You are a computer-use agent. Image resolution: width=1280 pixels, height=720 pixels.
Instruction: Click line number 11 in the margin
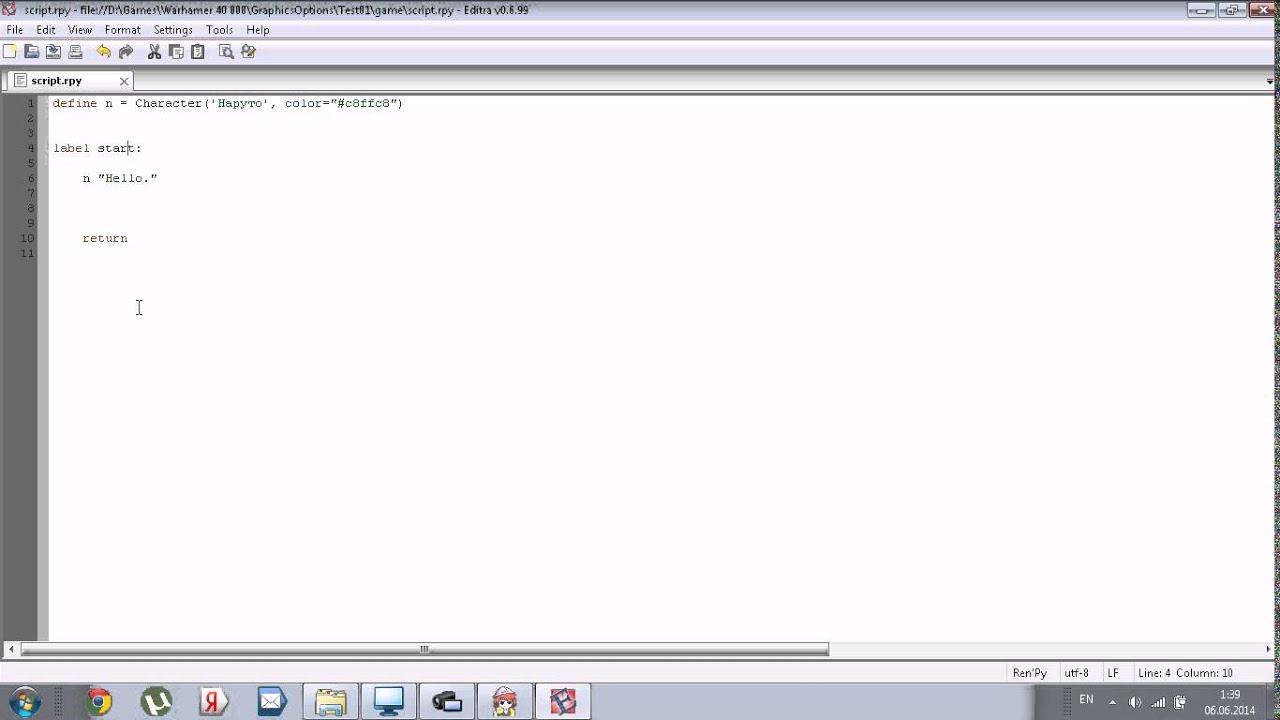pos(28,253)
